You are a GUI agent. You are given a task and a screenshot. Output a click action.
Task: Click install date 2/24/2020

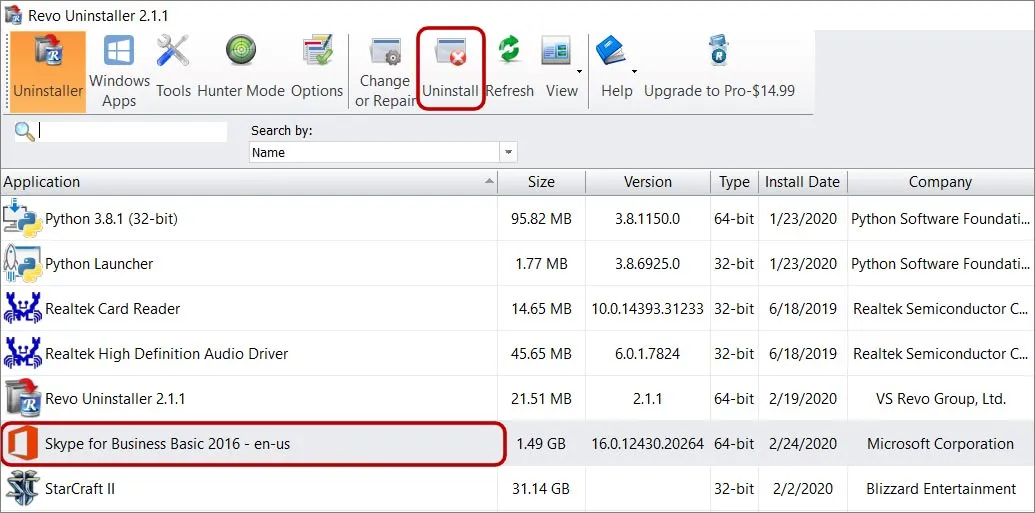coord(803,444)
